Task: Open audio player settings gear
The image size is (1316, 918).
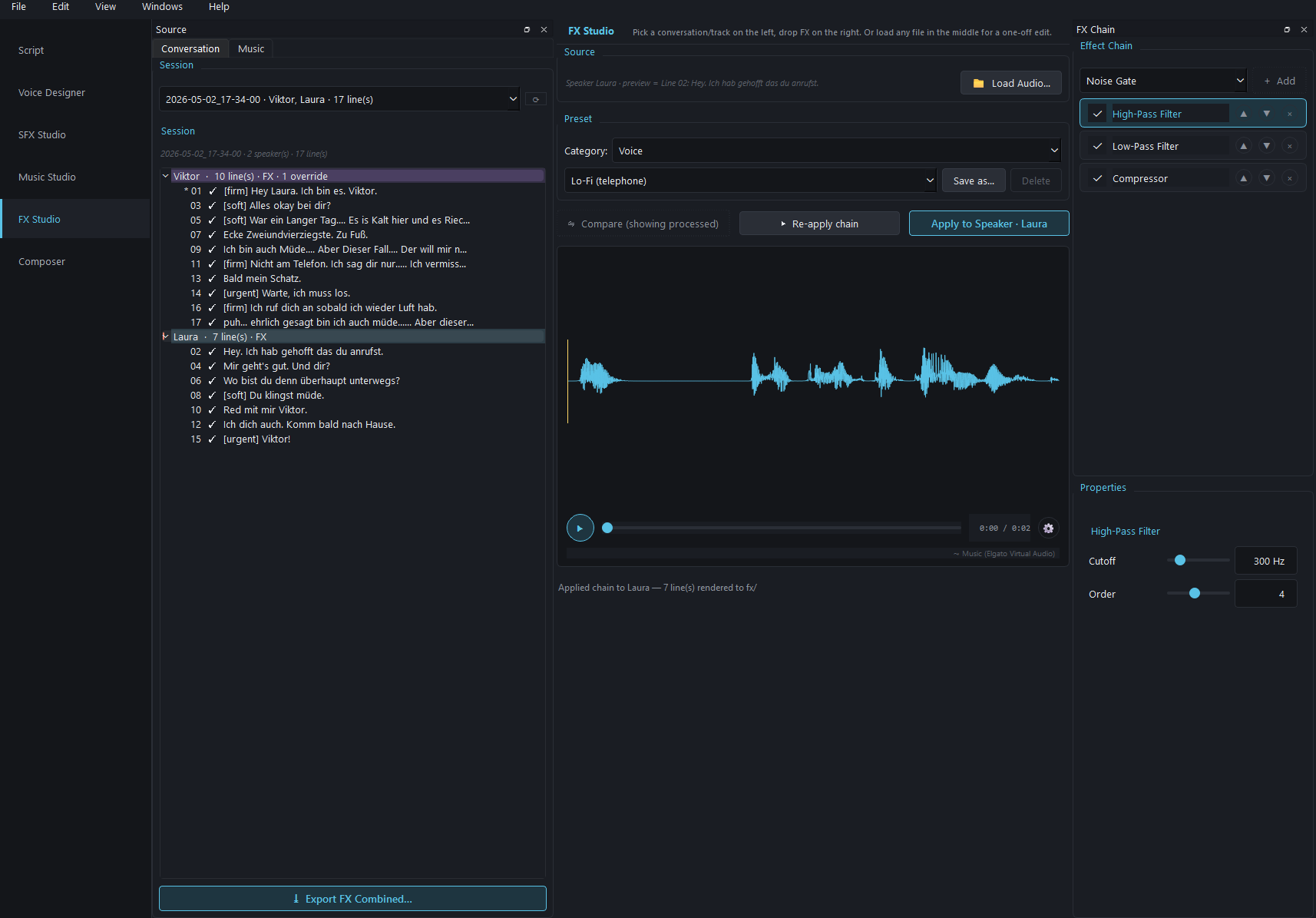Action: pos(1049,528)
